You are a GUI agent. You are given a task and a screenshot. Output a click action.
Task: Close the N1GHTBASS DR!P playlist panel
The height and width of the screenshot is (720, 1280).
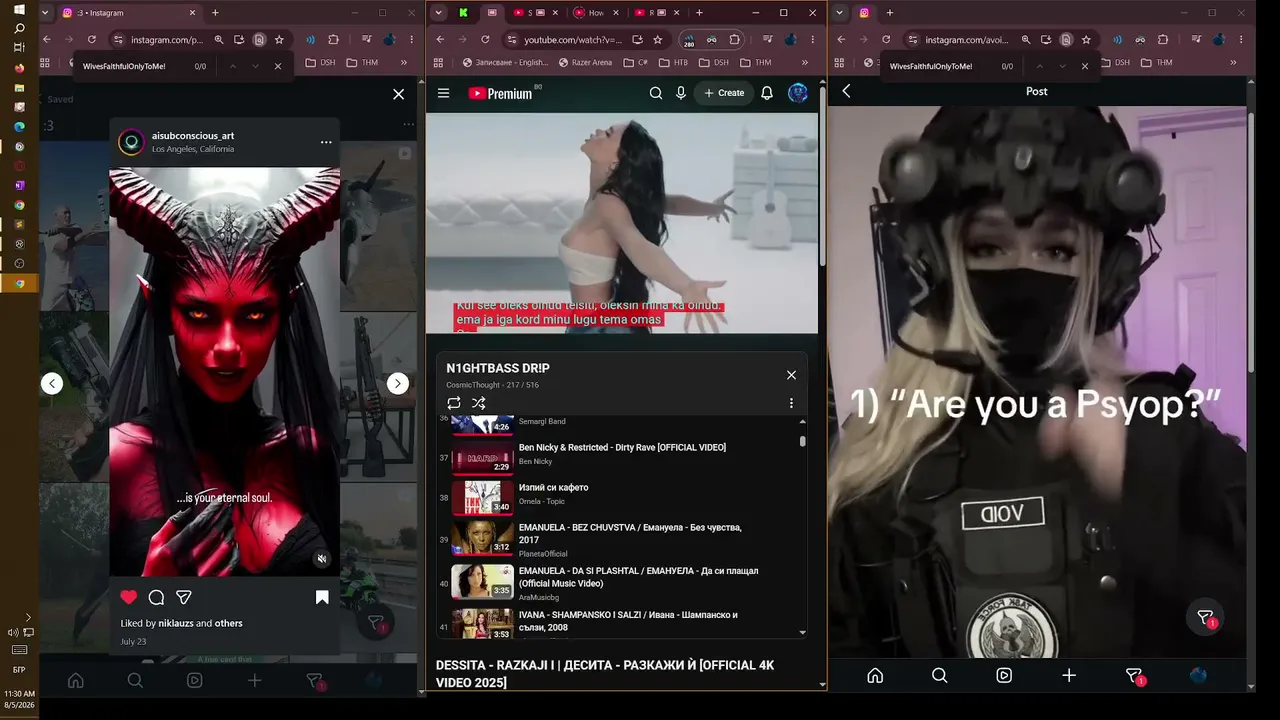tap(791, 375)
